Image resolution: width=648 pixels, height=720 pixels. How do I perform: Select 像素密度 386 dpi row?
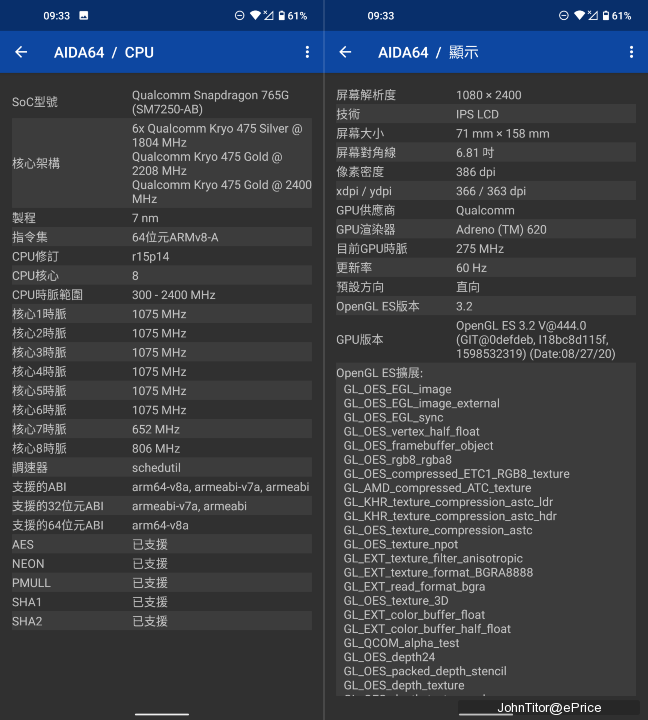click(x=486, y=172)
